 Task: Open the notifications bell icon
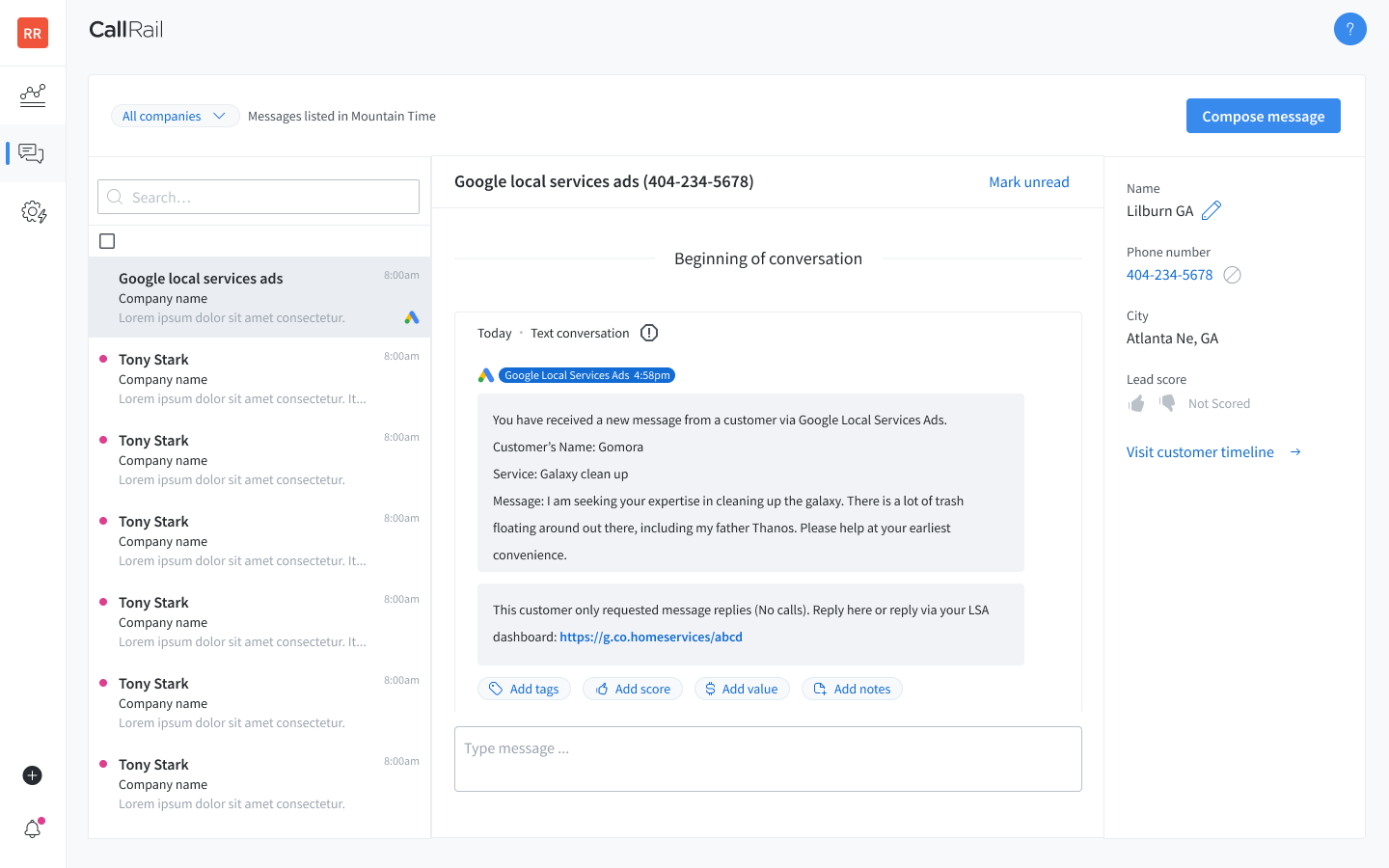click(x=33, y=828)
